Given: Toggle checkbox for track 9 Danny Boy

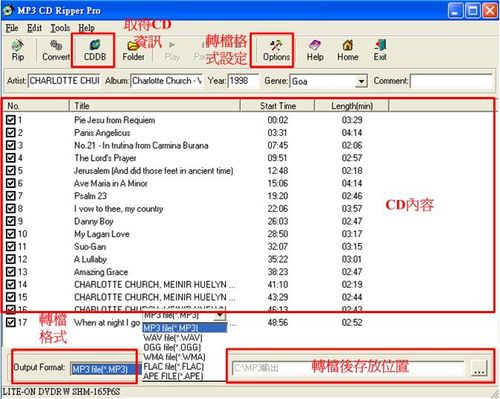Looking at the screenshot, I should tap(11, 221).
